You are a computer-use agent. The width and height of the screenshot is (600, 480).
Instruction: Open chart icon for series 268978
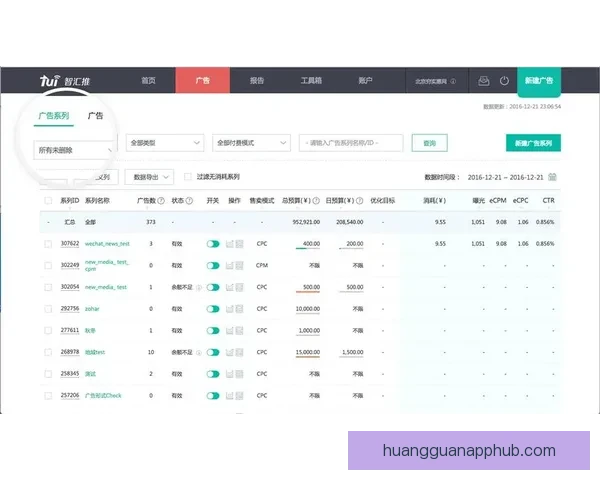pyautogui.click(x=230, y=352)
